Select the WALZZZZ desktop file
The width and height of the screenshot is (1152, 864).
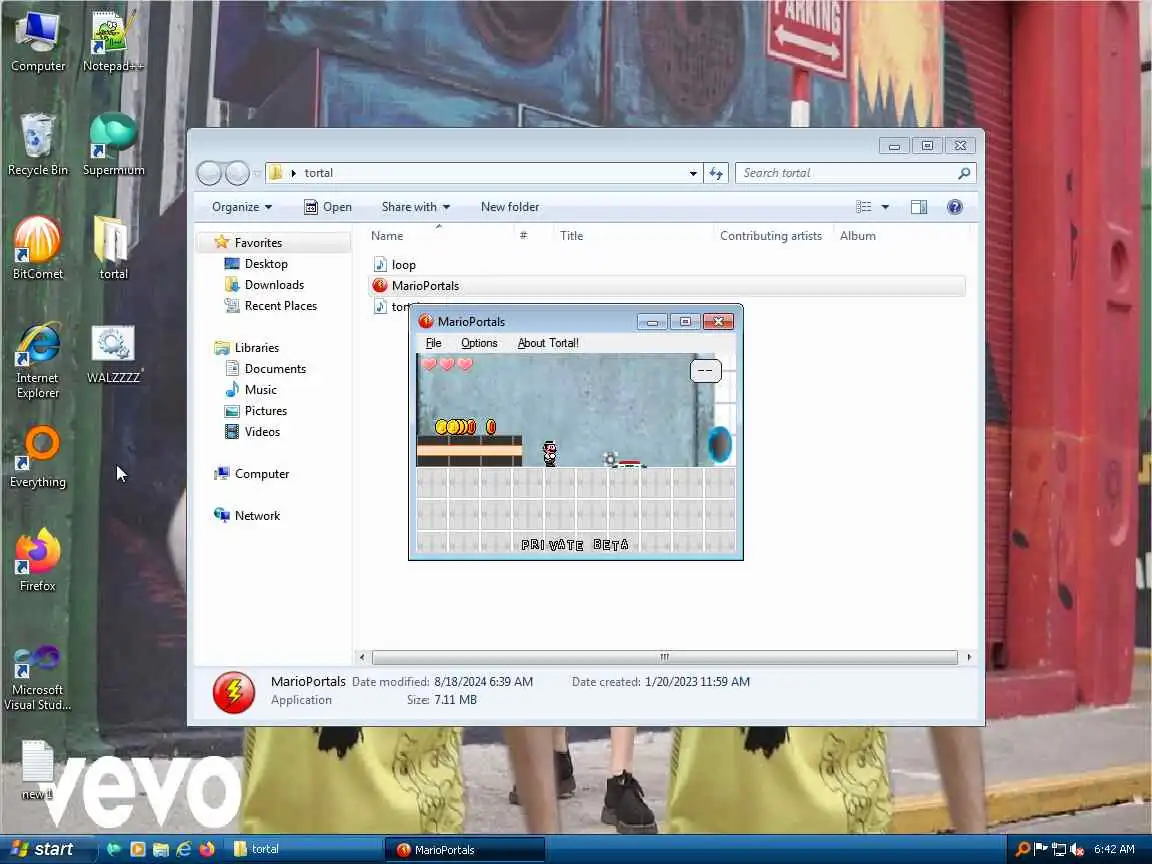[113, 355]
